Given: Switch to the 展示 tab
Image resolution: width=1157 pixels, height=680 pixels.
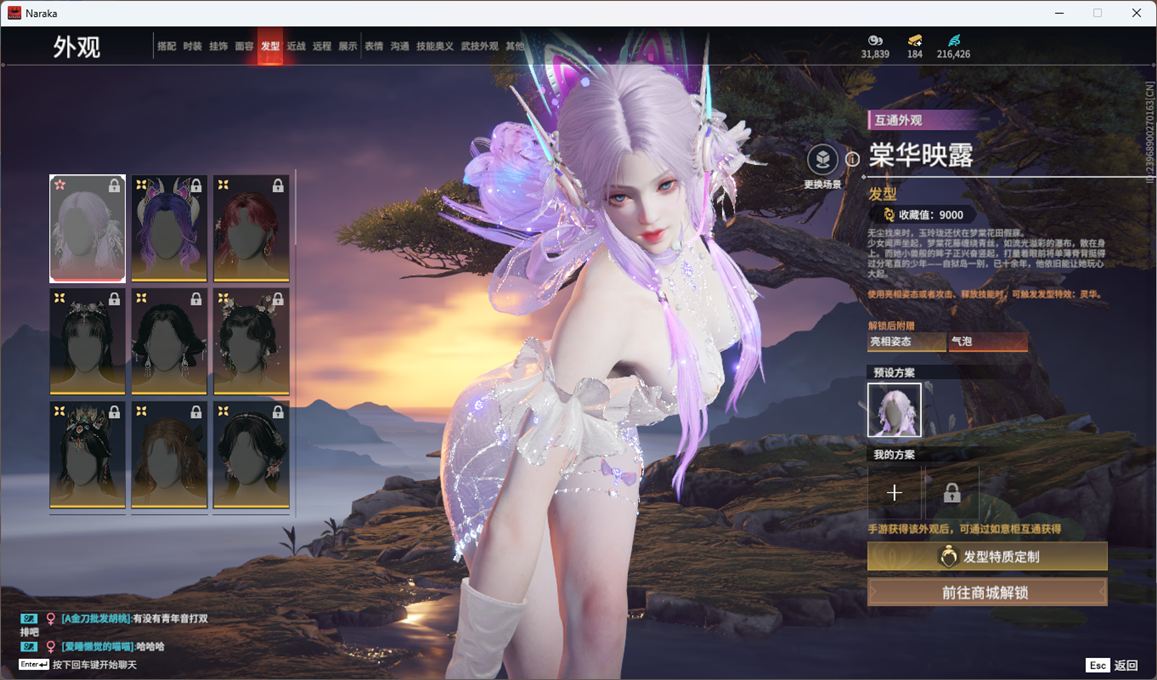Looking at the screenshot, I should (348, 46).
